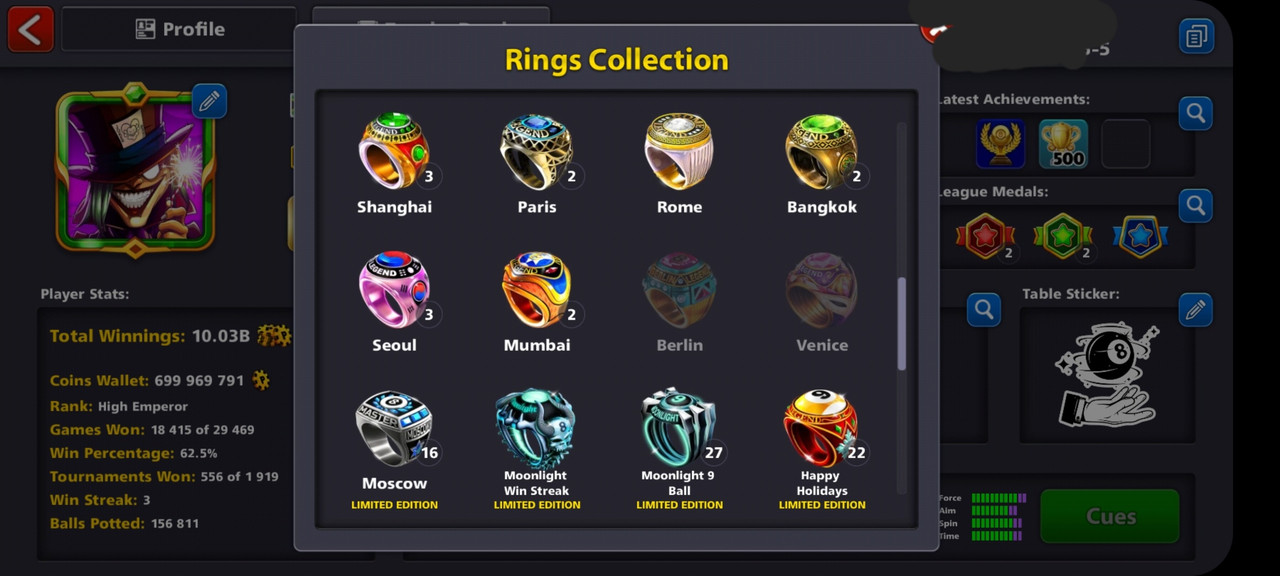Select the Paris ring

(537, 152)
